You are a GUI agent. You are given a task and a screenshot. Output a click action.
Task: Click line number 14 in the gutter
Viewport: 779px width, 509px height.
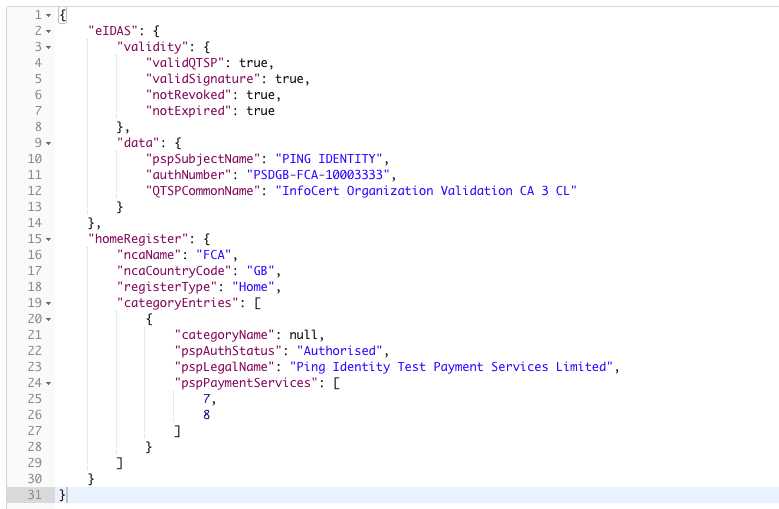click(34, 223)
